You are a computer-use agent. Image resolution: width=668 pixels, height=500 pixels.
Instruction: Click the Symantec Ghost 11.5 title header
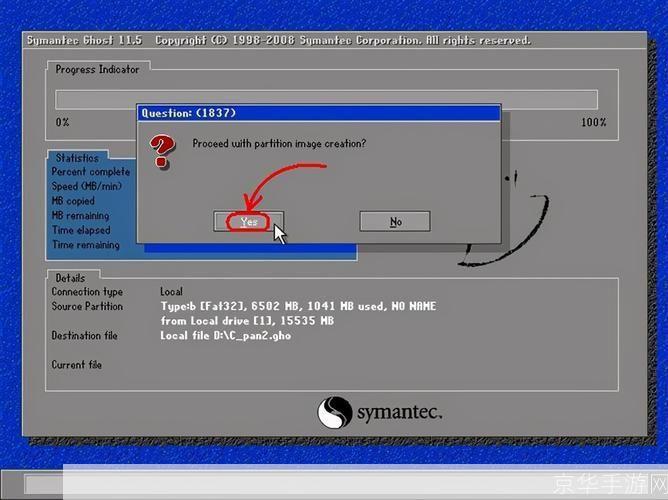86,40
